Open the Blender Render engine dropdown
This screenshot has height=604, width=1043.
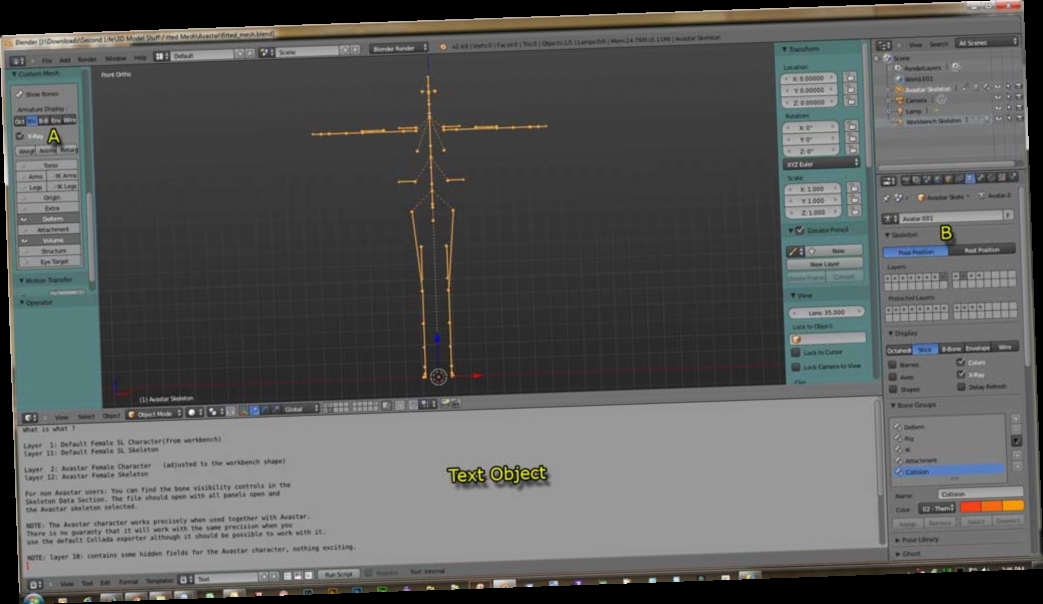pos(400,48)
